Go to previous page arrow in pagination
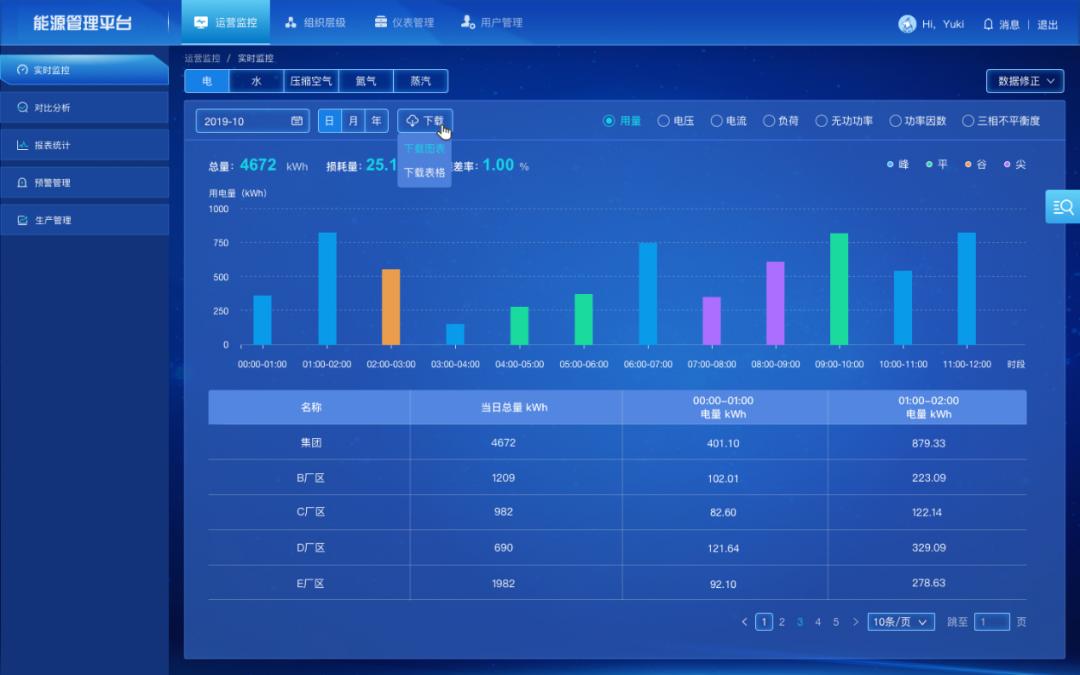1080x675 pixels. click(x=745, y=622)
